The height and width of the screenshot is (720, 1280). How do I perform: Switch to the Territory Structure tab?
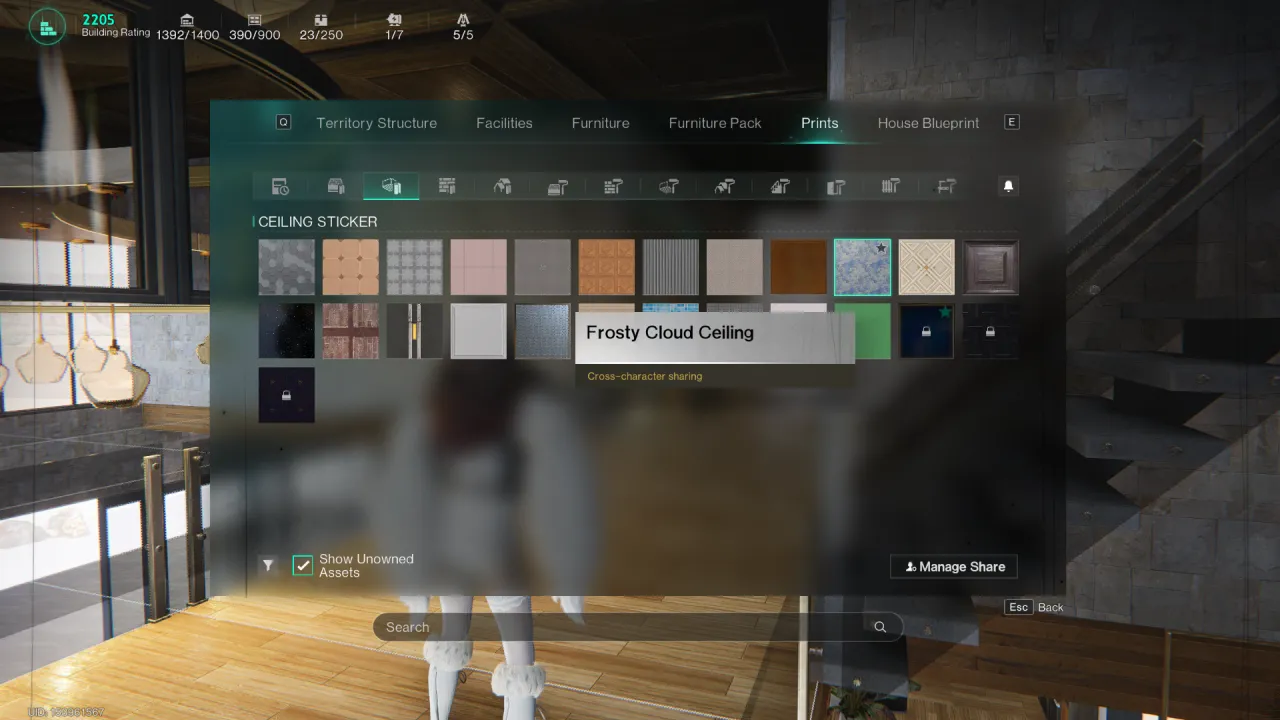(x=377, y=123)
